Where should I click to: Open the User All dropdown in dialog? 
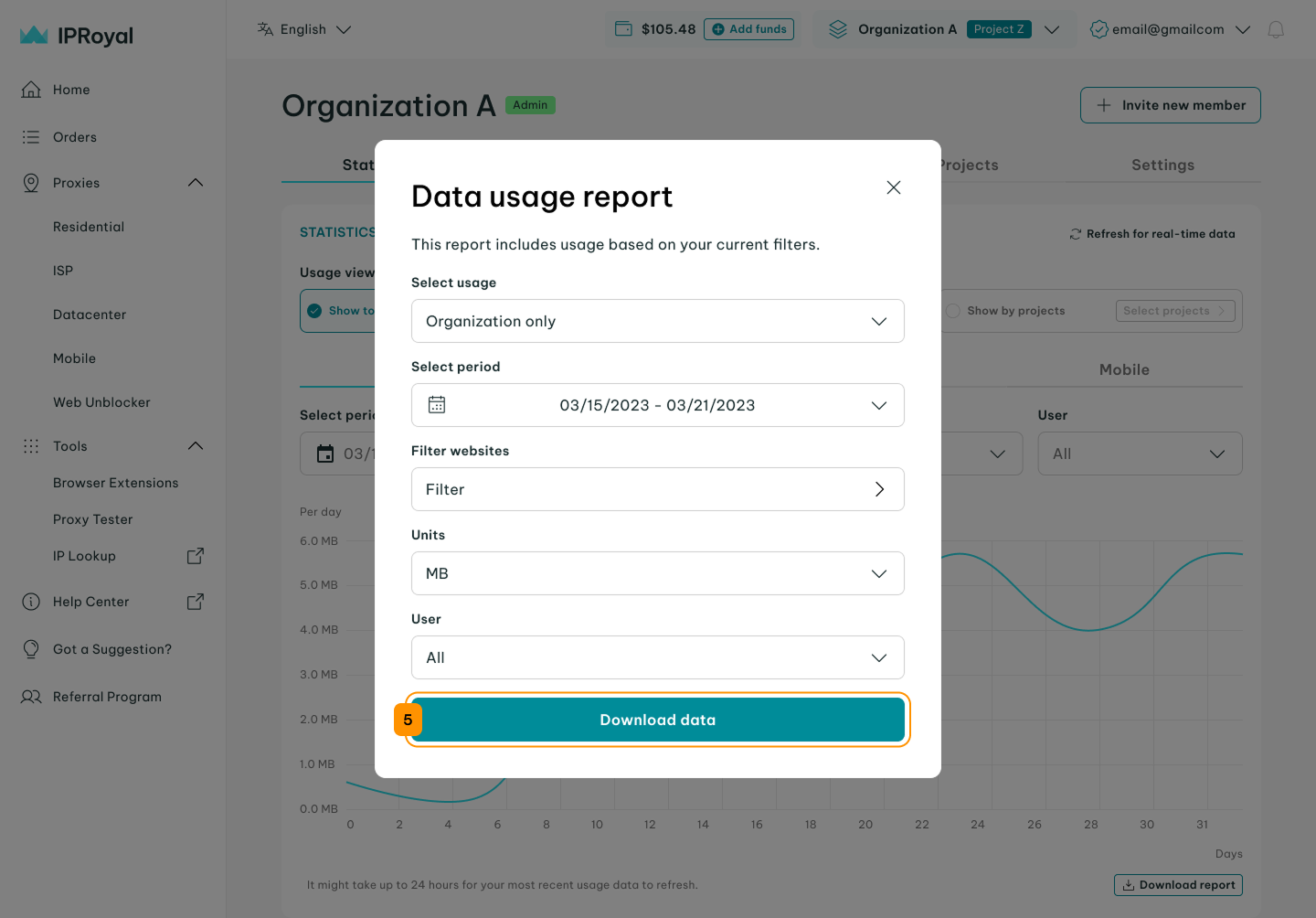click(x=657, y=657)
